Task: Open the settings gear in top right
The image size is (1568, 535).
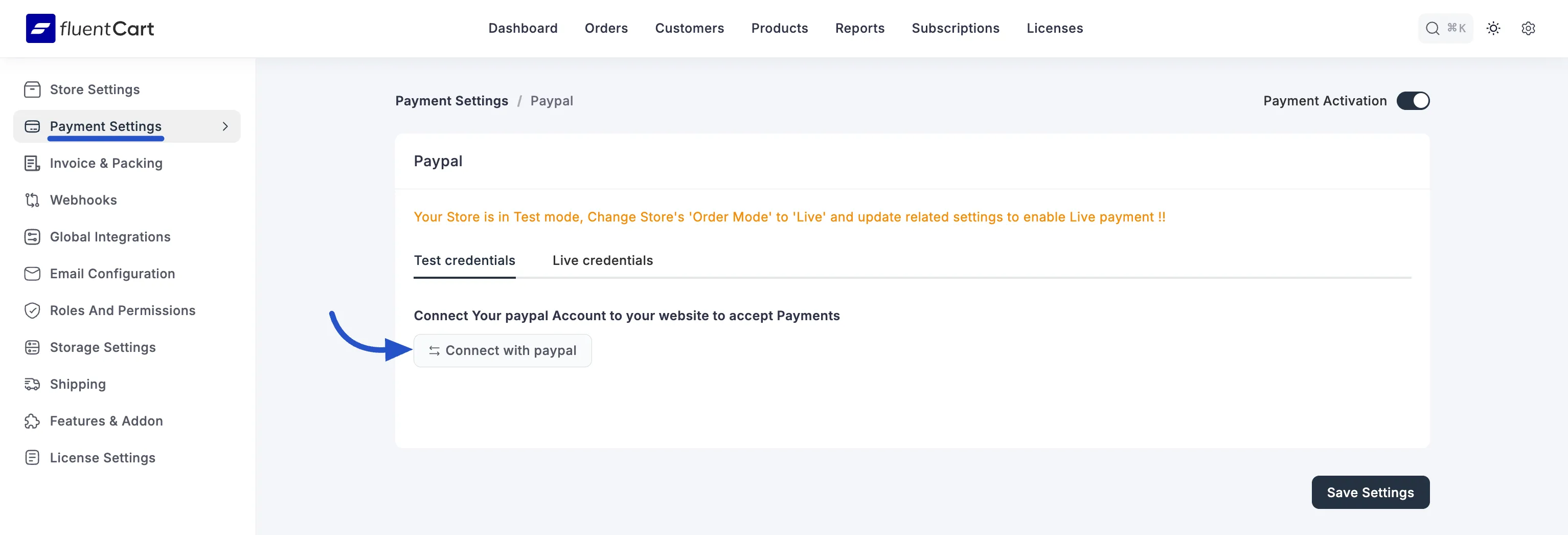Action: 1529,28
